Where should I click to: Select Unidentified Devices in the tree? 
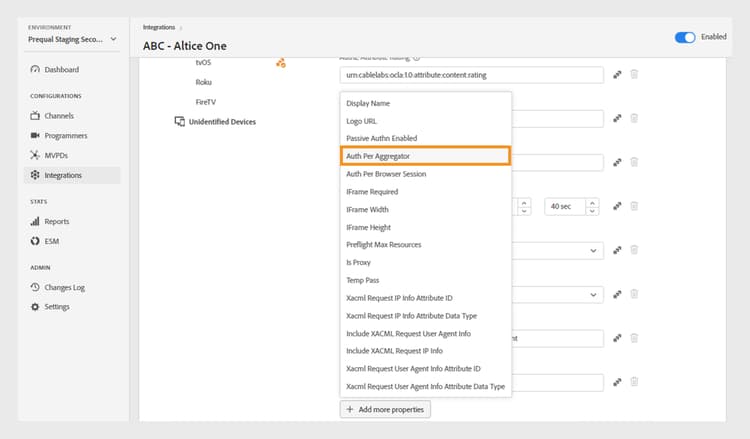222,122
